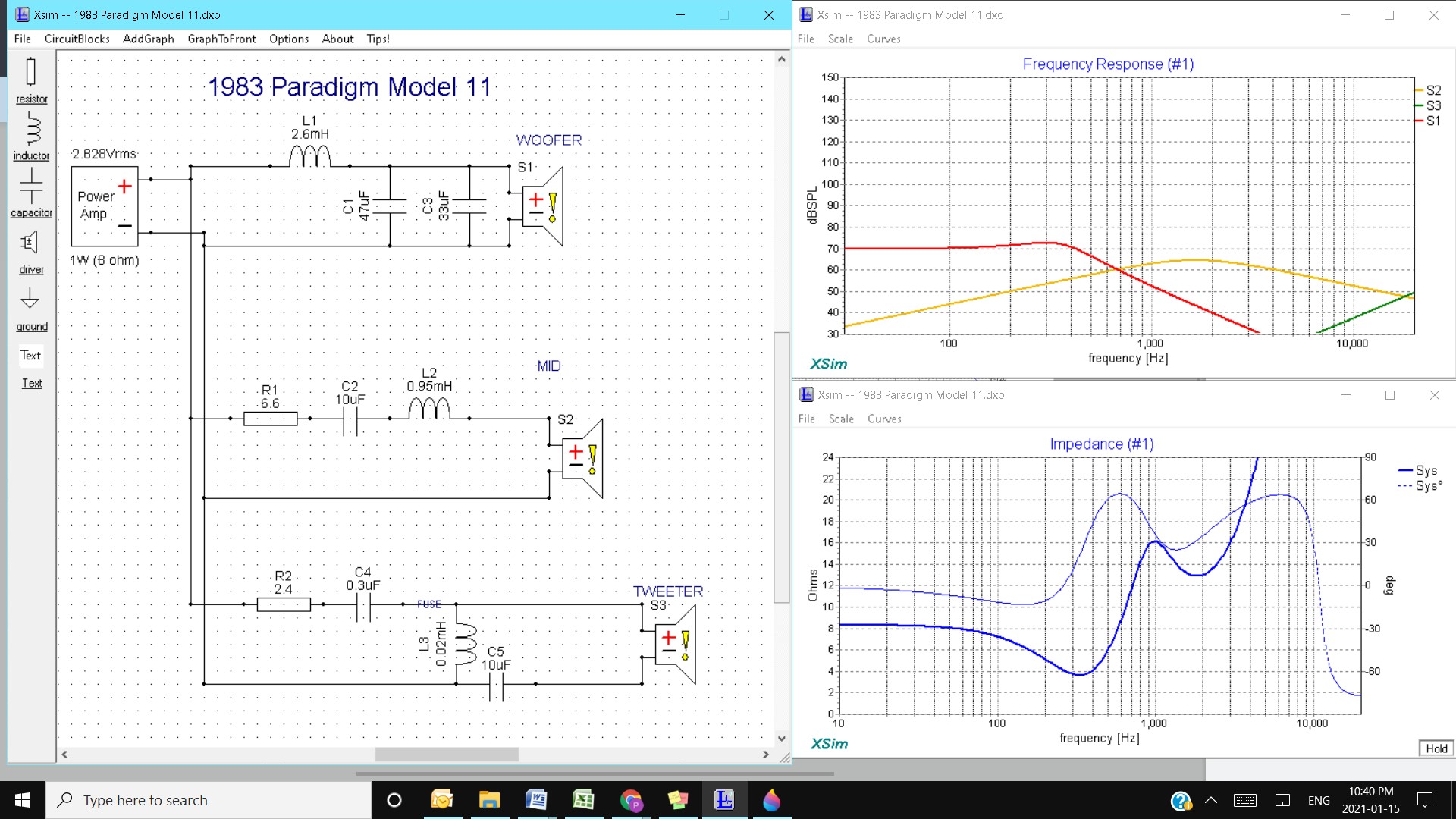Select the boxed Text tool

(31, 355)
